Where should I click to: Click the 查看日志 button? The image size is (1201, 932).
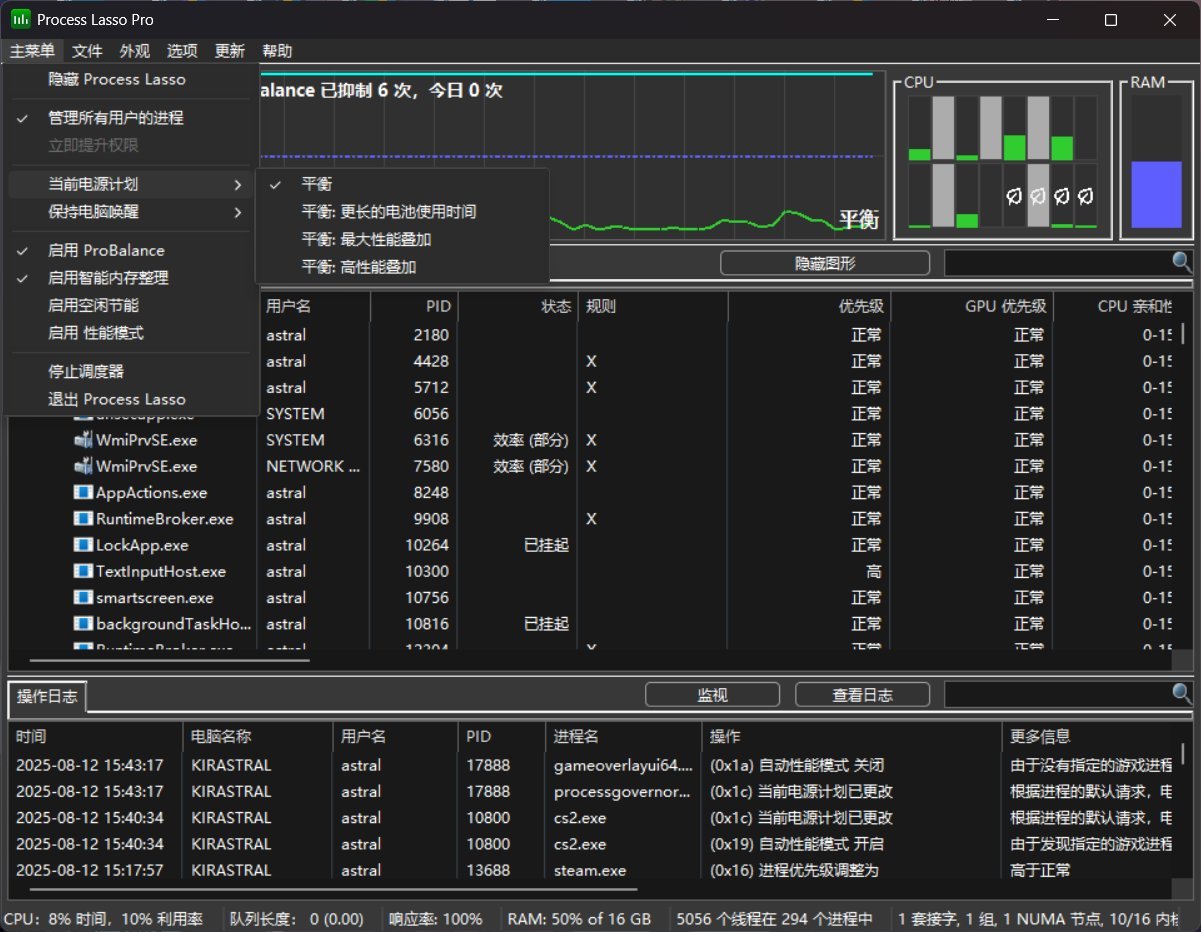click(x=862, y=695)
